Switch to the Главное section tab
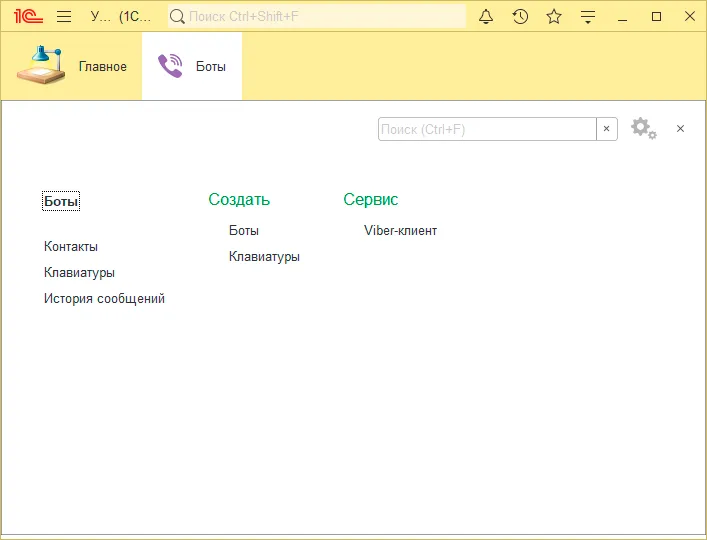This screenshot has height=540, width=707. point(102,67)
